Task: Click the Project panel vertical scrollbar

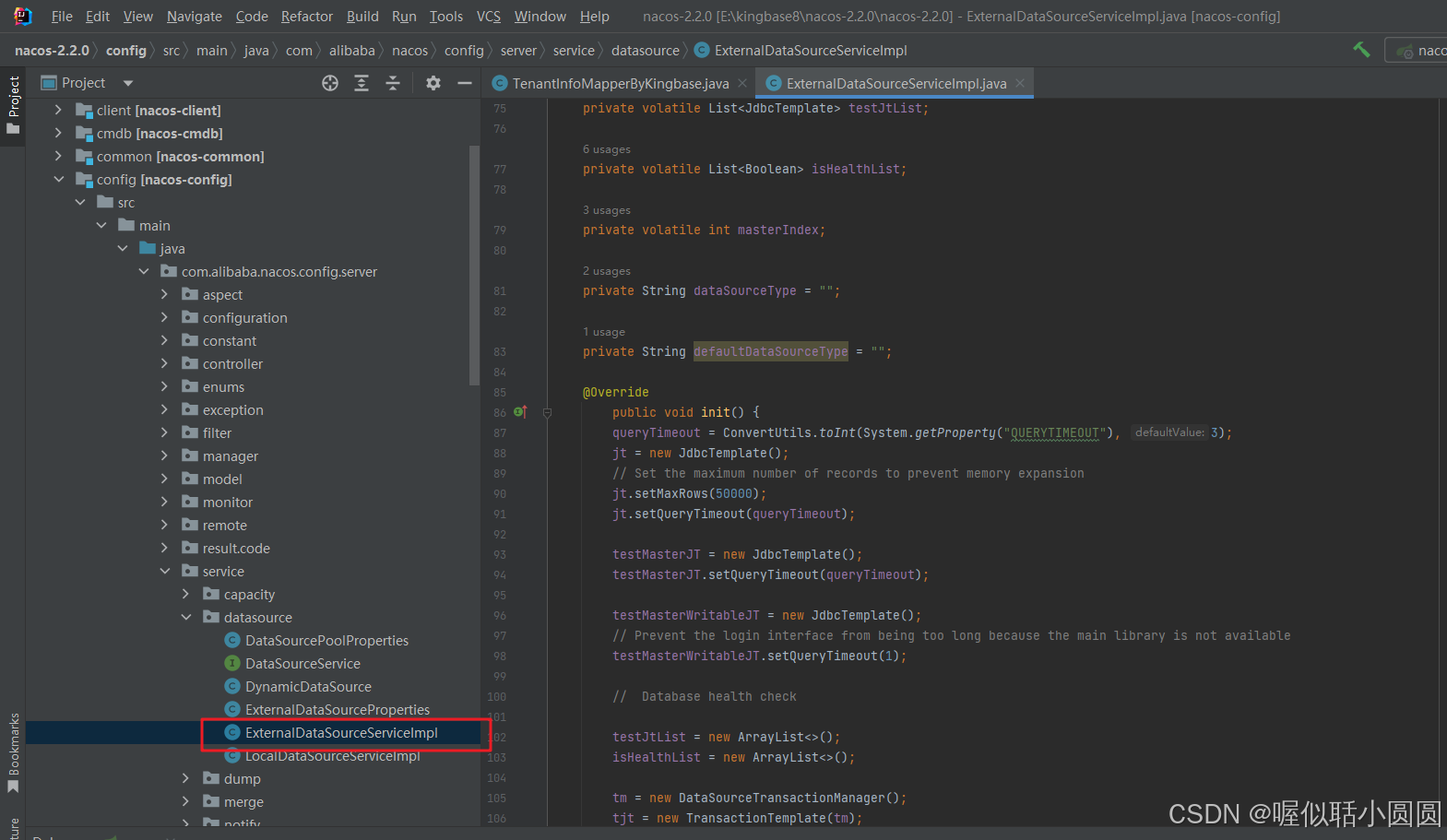Action: pyautogui.click(x=475, y=266)
